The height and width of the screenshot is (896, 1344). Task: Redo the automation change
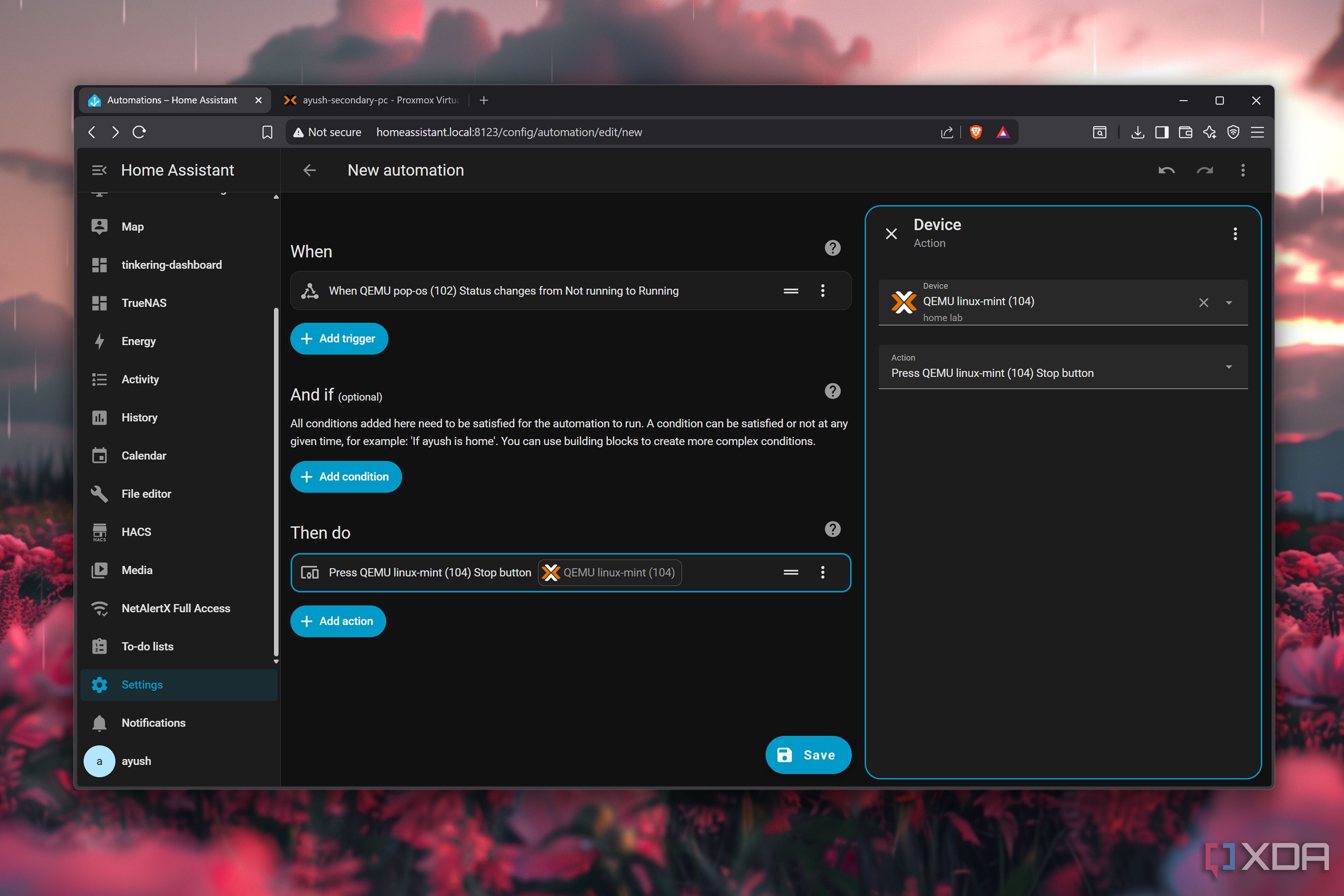click(1205, 170)
